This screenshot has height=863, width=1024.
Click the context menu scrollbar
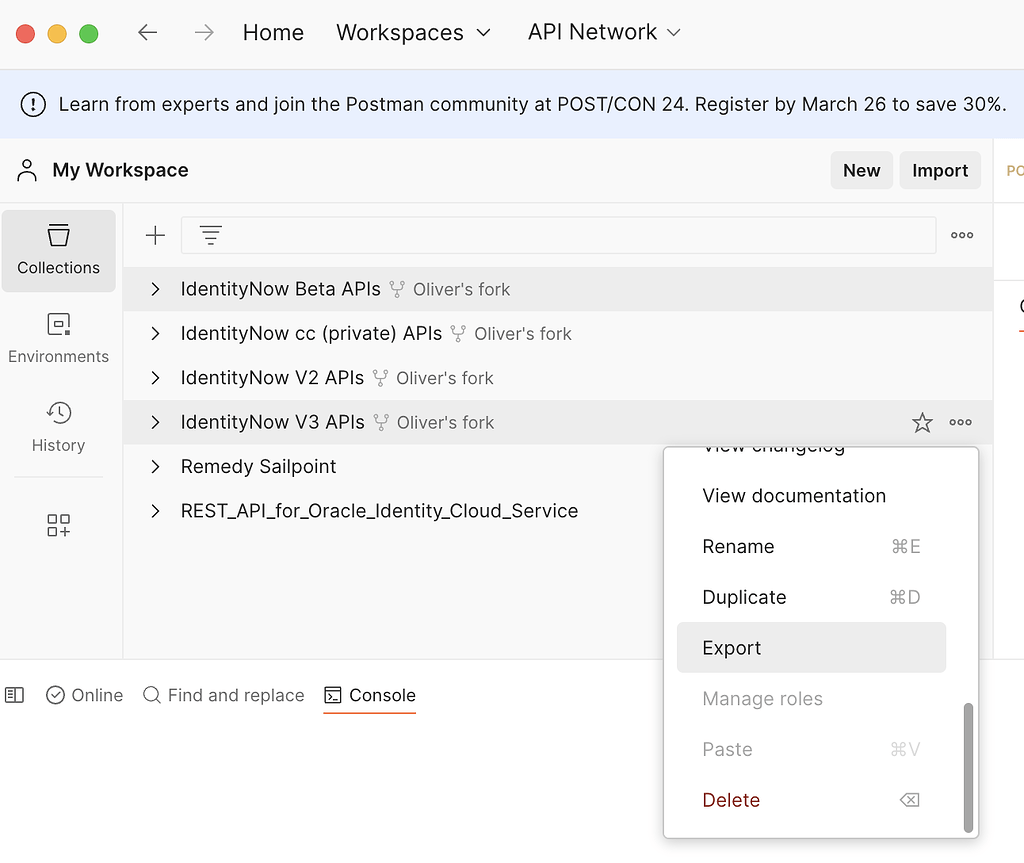pos(967,766)
